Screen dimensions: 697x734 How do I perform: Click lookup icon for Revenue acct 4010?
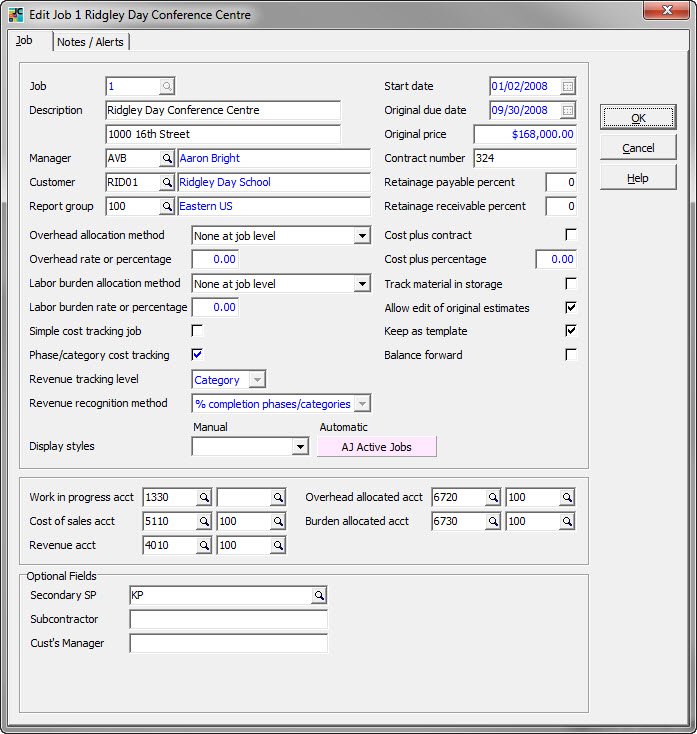(x=203, y=545)
